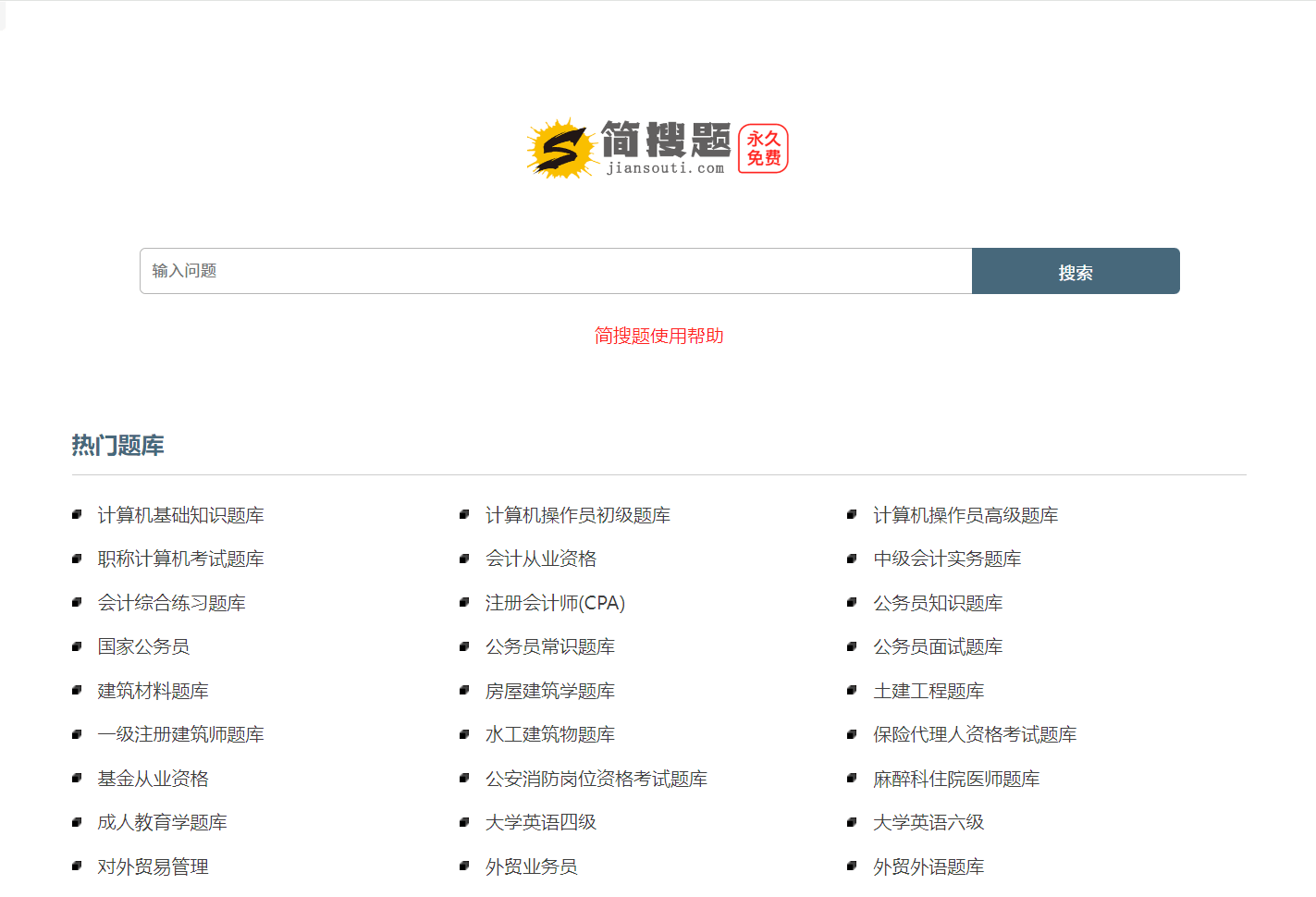Click 大学英语四级 link
This screenshot has width=1316, height=897.
point(540,822)
